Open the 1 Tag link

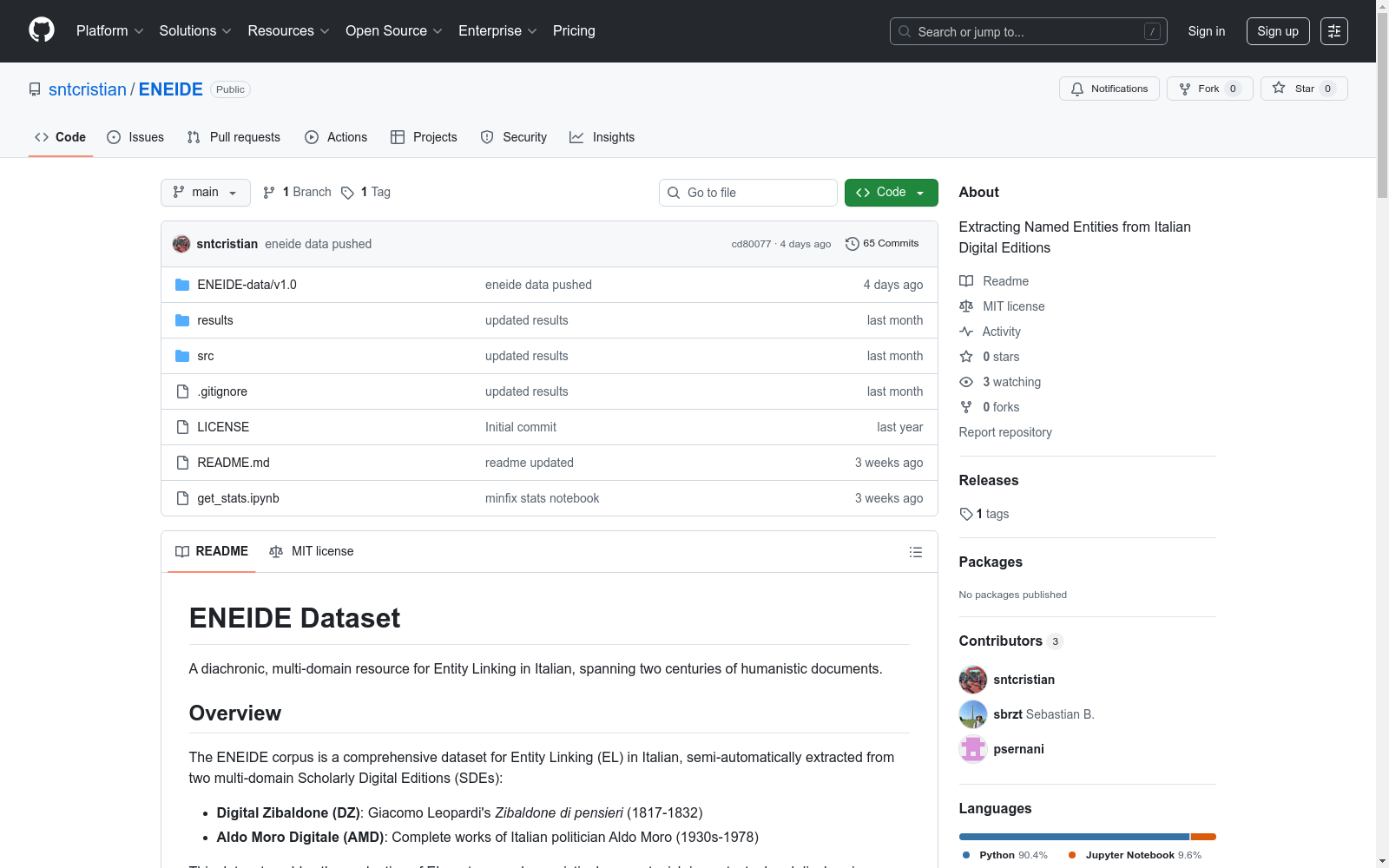[x=365, y=193]
